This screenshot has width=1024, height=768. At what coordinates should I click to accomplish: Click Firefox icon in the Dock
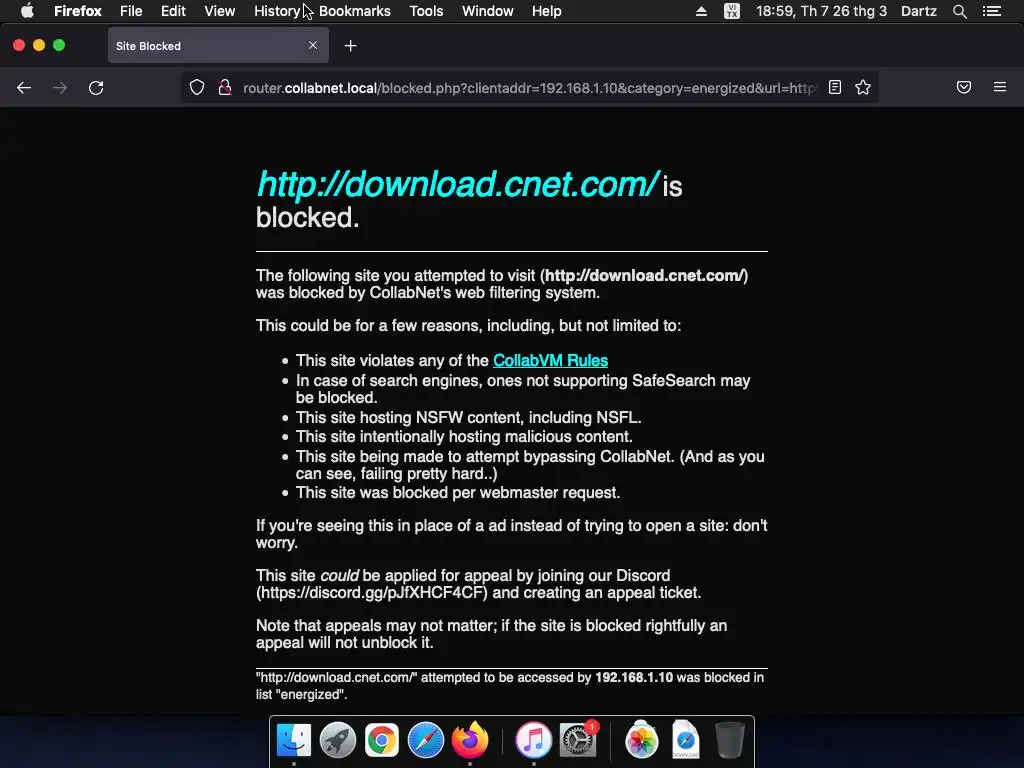[470, 740]
